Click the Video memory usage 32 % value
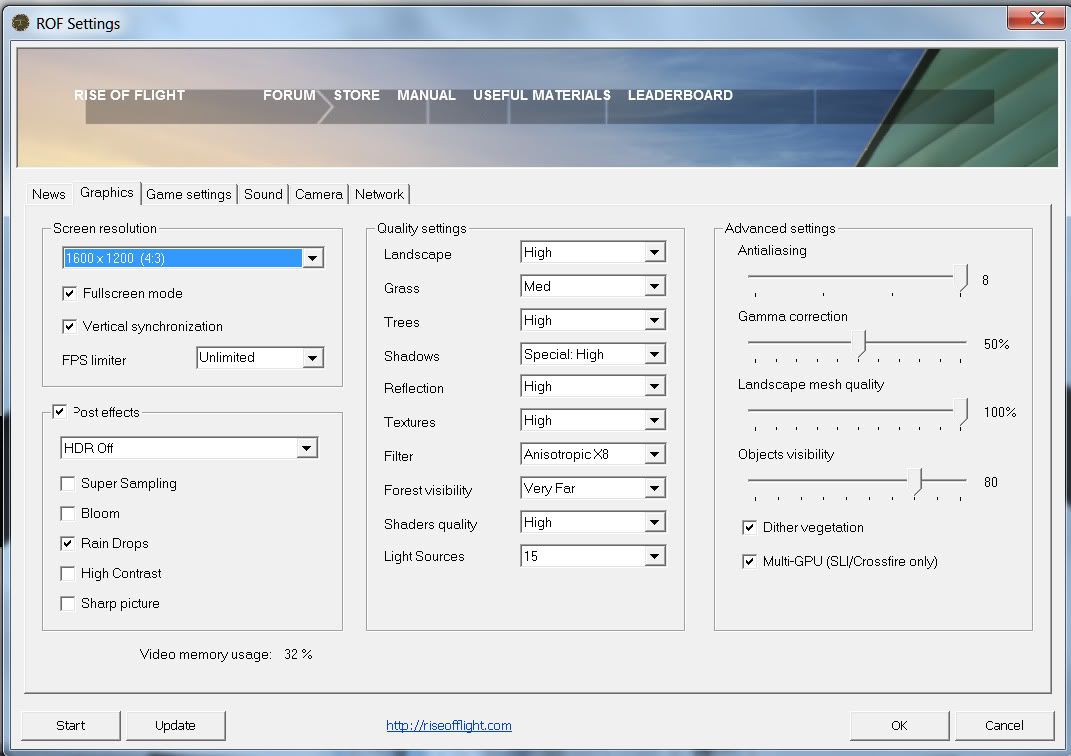This screenshot has width=1071, height=756. pos(298,654)
